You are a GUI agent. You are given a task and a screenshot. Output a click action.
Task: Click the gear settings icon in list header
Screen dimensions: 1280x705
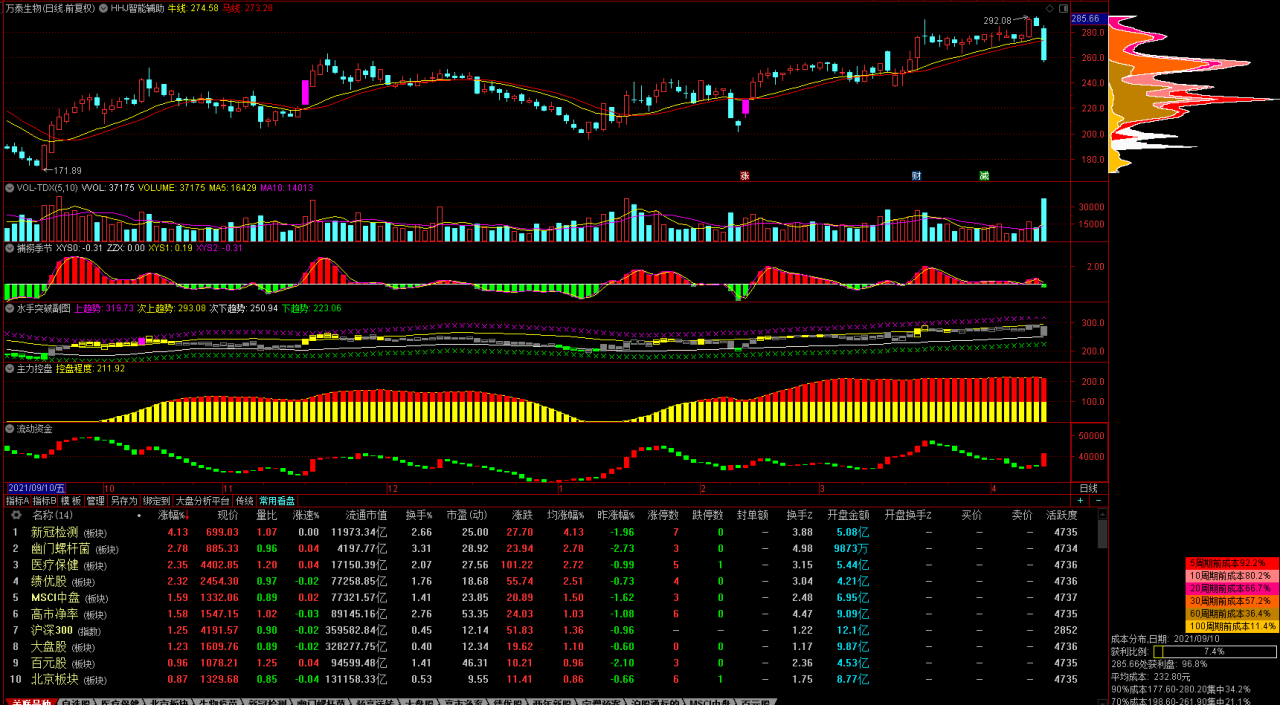[15, 515]
